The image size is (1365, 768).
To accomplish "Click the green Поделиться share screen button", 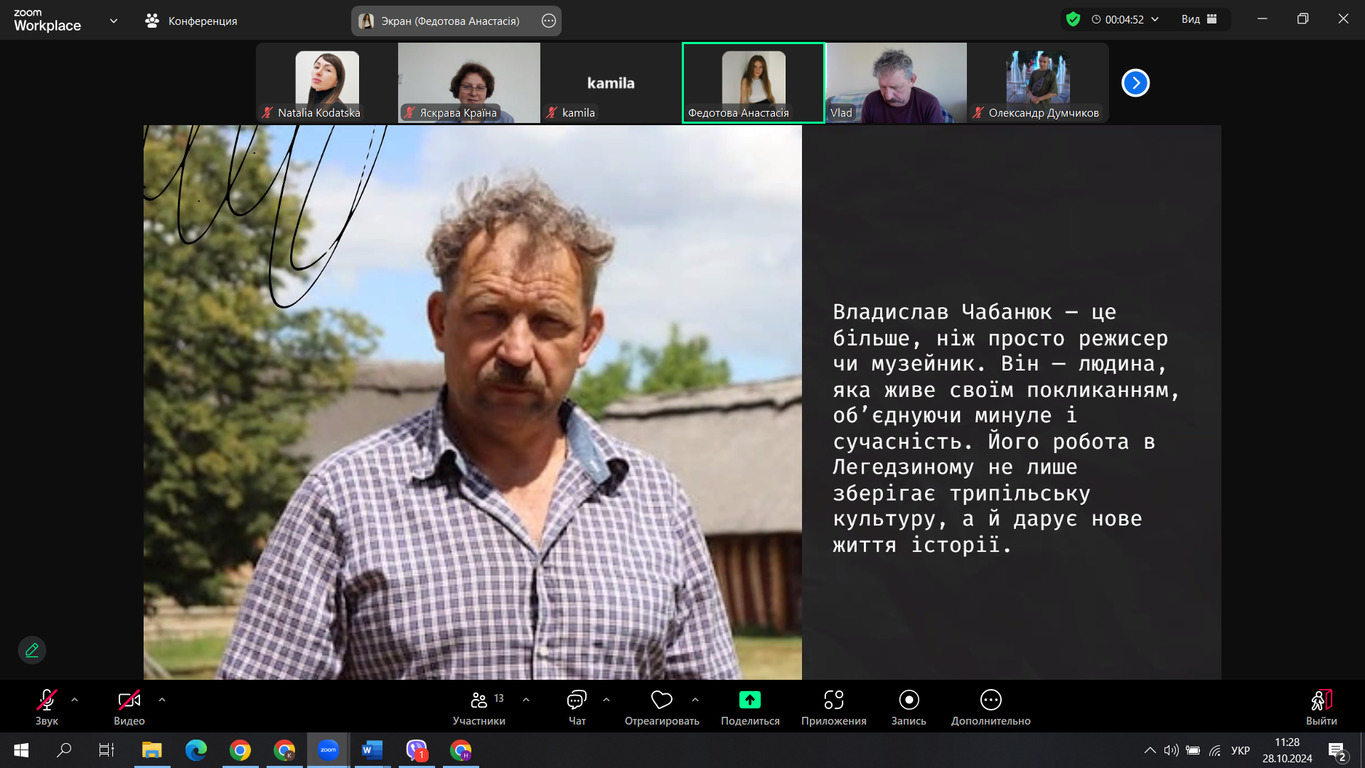I will coord(750,707).
